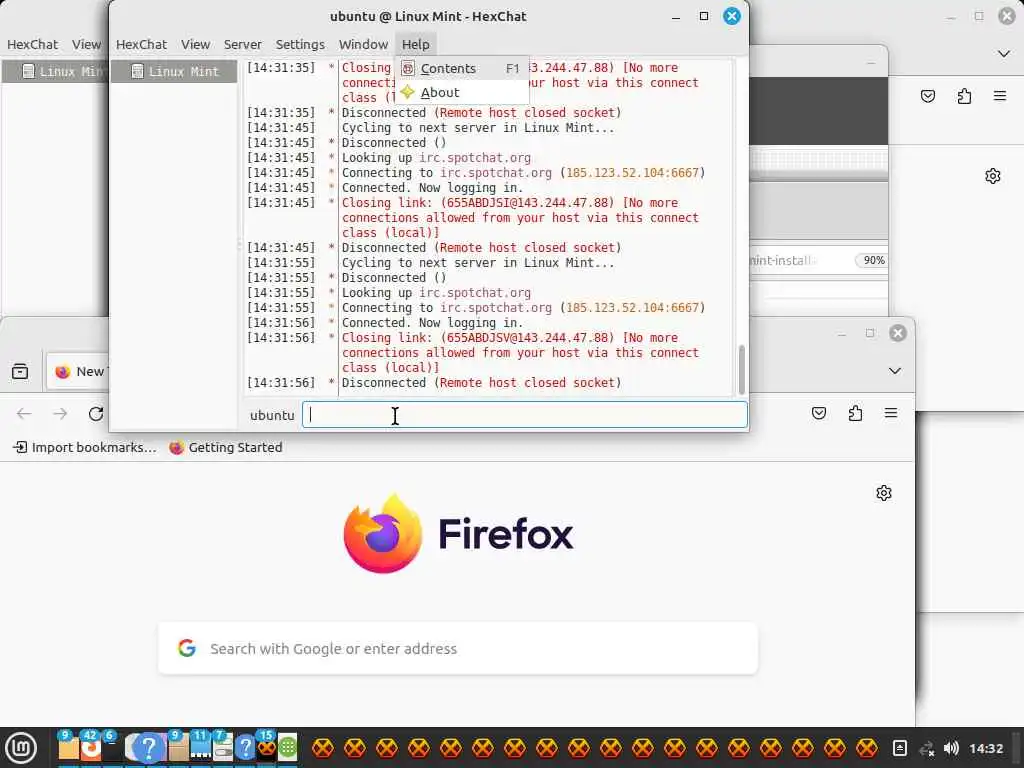1024x768 pixels.
Task: Open the HexChat taskbar group with badge 15
Action: tap(266, 748)
